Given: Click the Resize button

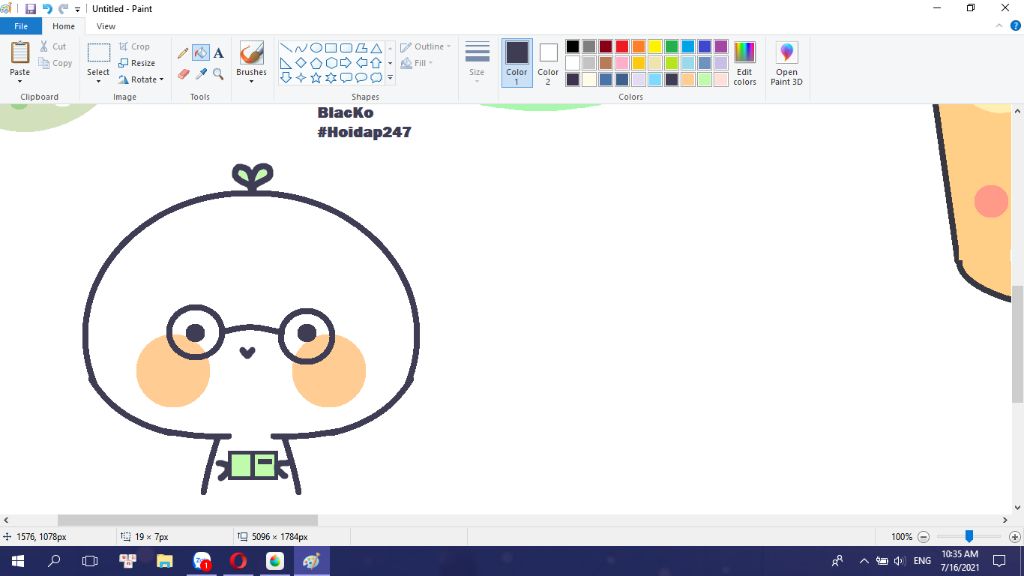Looking at the screenshot, I should coord(136,63).
